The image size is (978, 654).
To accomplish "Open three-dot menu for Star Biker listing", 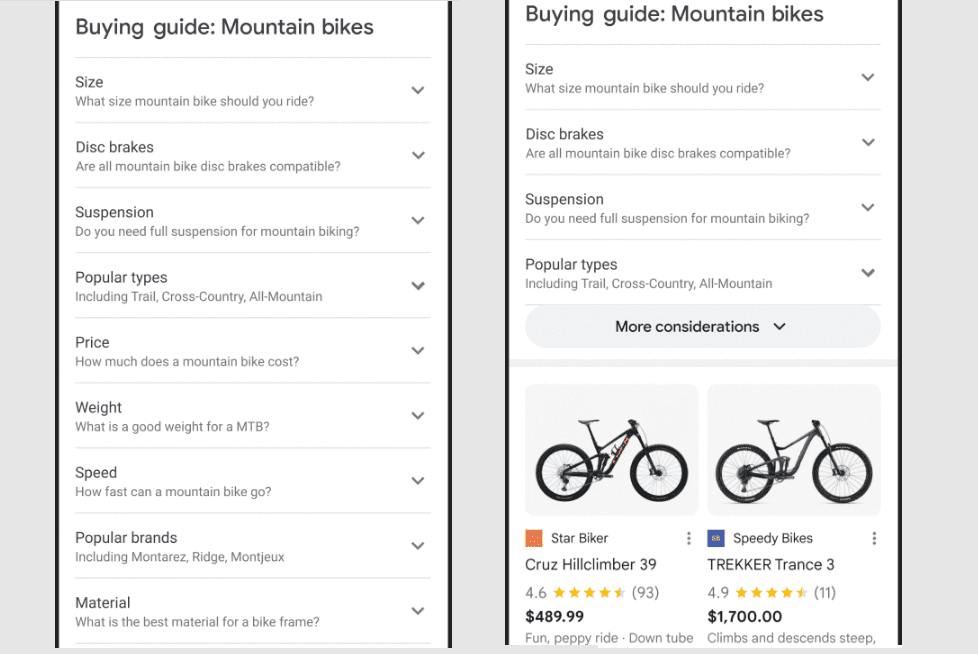I will pyautogui.click(x=688, y=538).
